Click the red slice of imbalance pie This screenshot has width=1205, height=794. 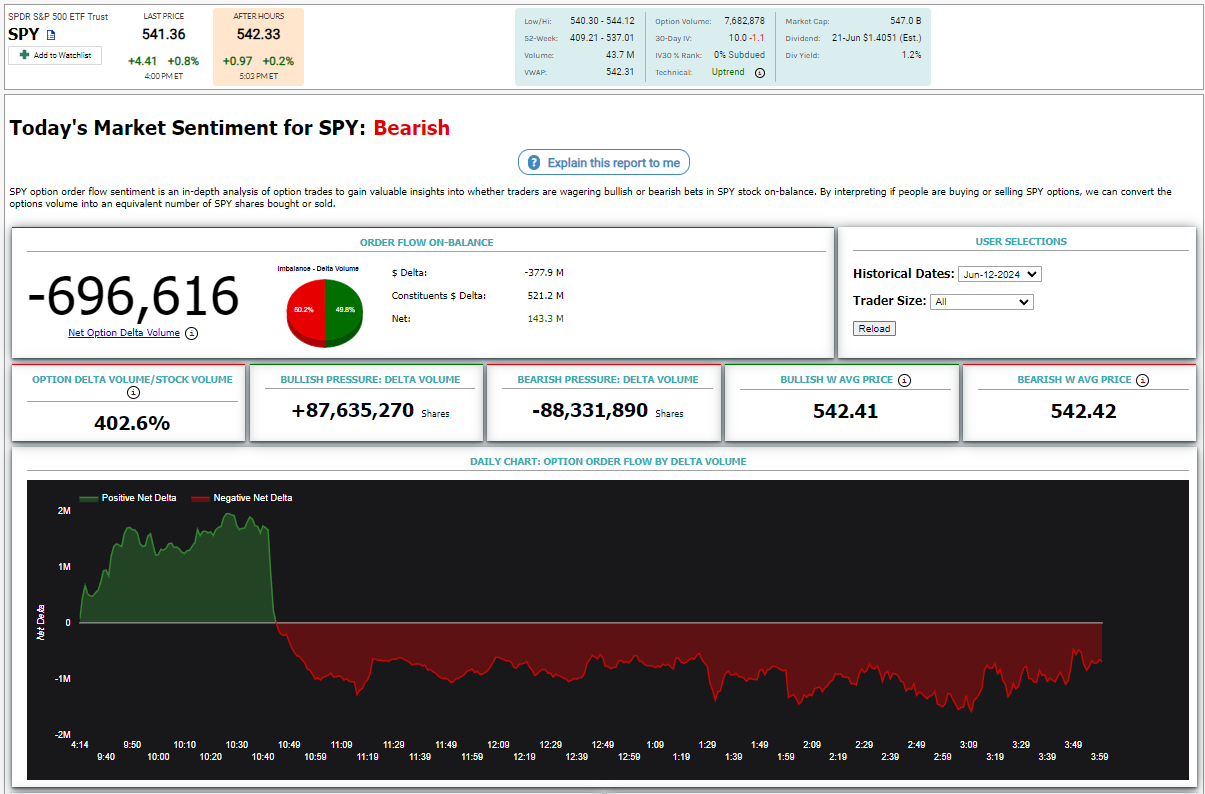click(x=307, y=311)
